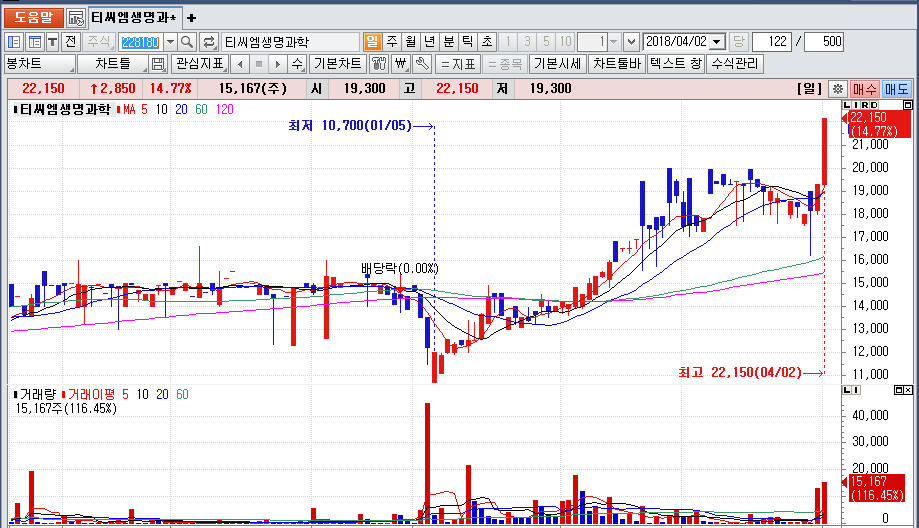Switch chart to weekly 주 period

tap(392, 42)
